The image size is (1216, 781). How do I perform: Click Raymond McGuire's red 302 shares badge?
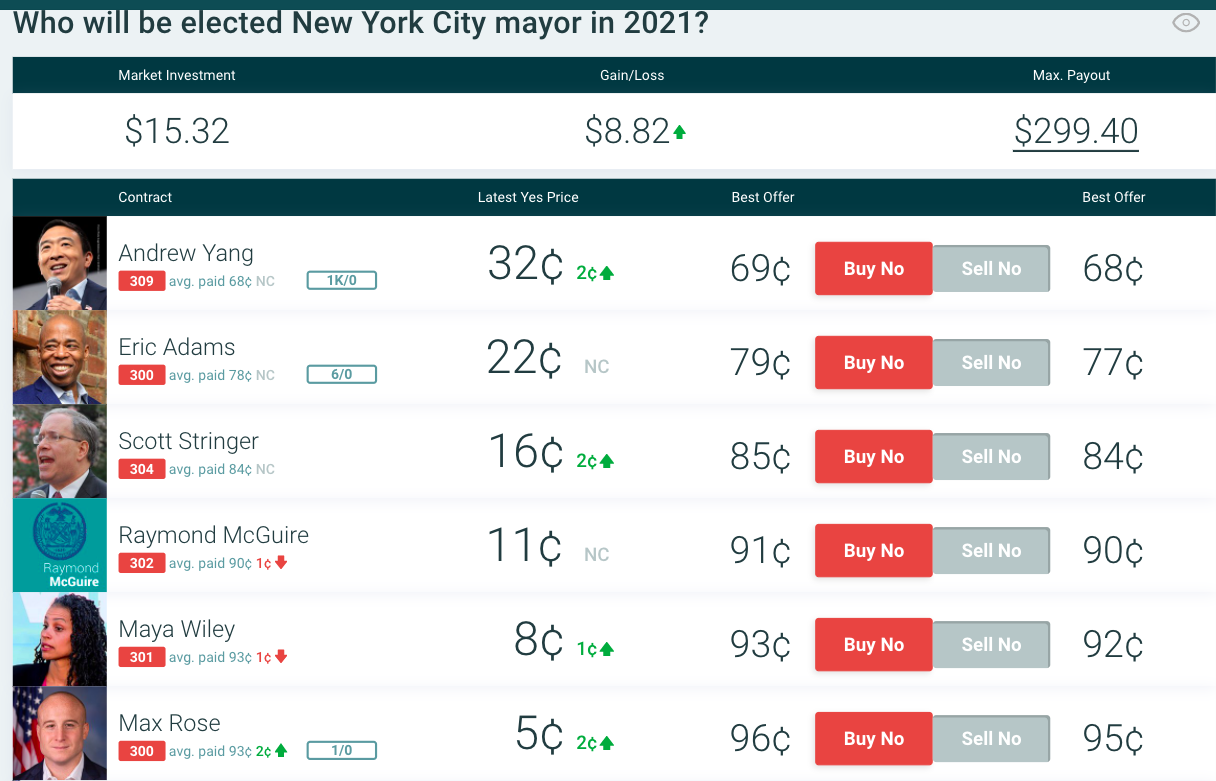pos(142,563)
